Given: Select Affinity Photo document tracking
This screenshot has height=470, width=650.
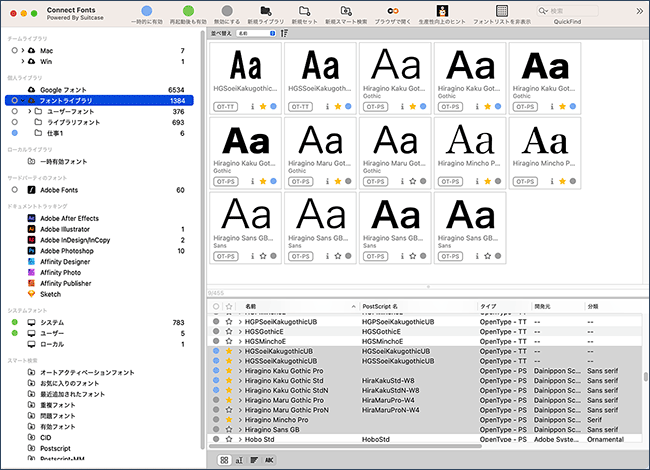Looking at the screenshot, I should click(61, 272).
